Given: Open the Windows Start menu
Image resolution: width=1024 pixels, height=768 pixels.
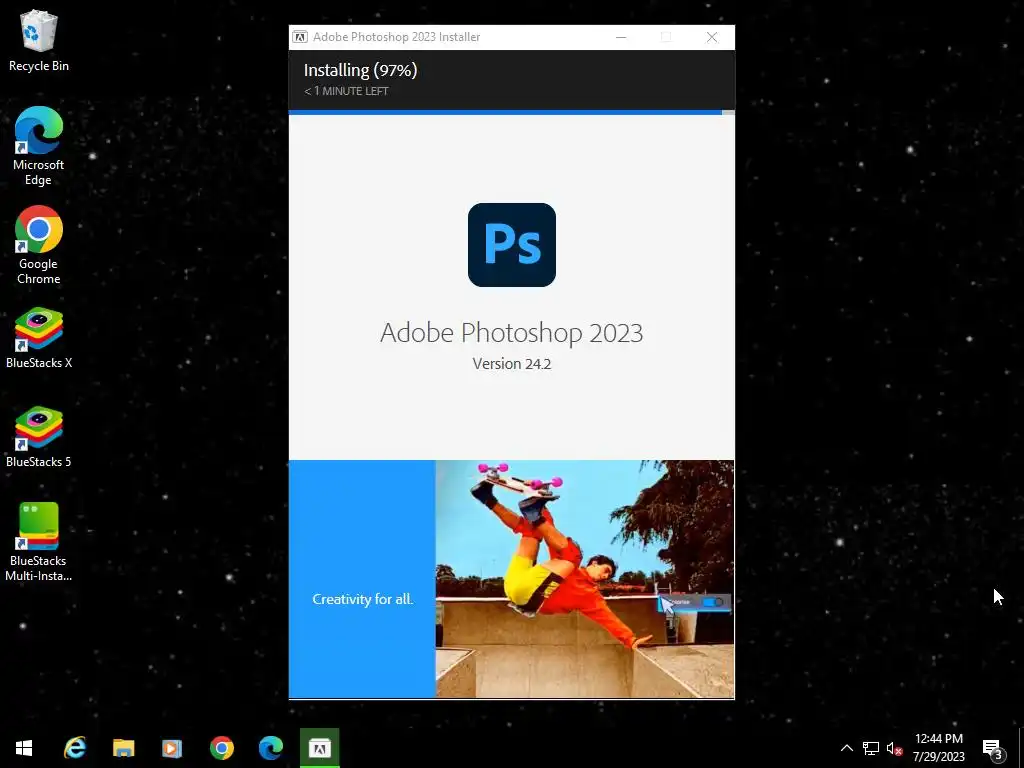Looking at the screenshot, I should pyautogui.click(x=24, y=748).
